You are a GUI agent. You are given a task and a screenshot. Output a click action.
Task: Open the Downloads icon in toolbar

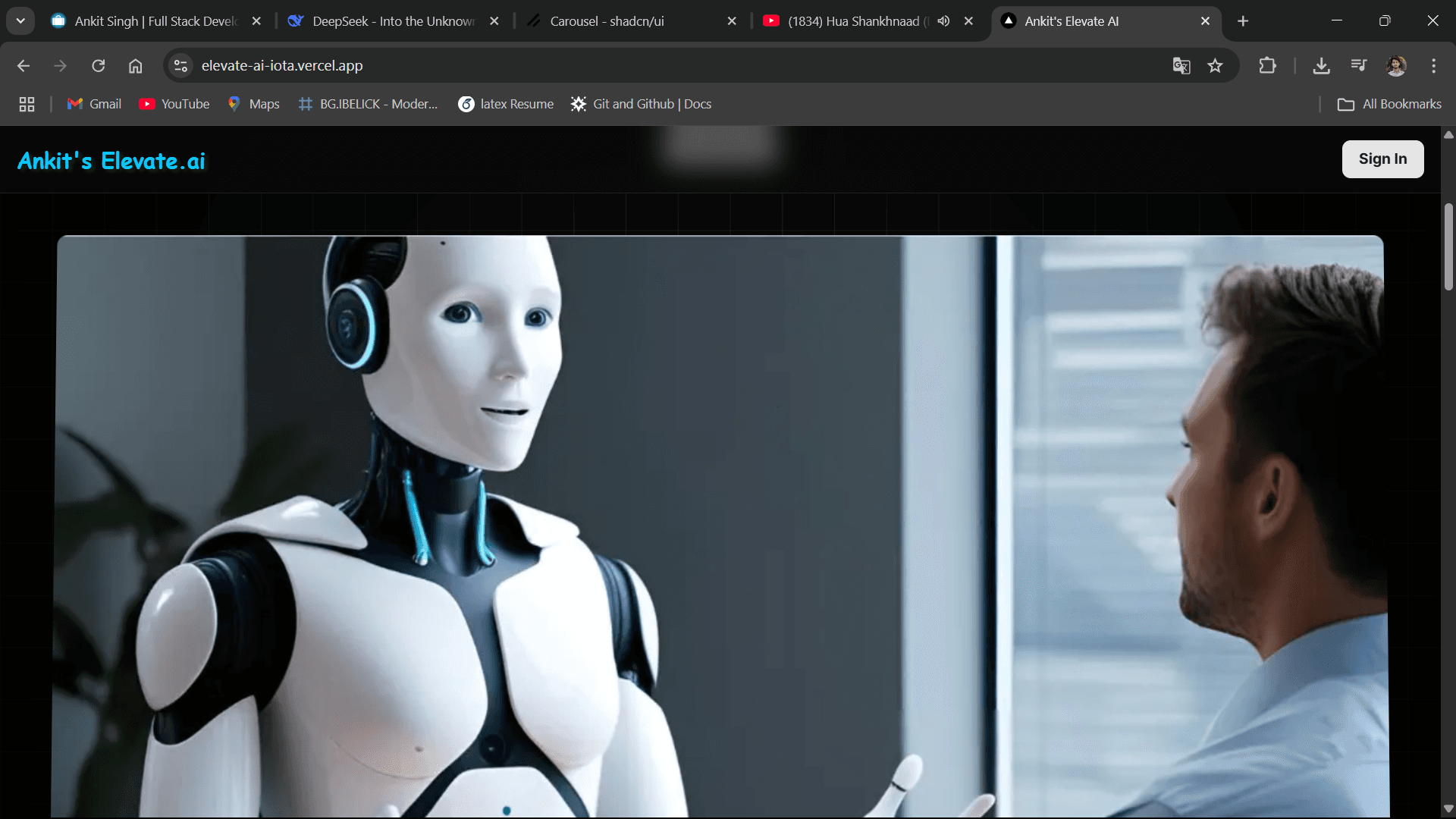tap(1321, 66)
